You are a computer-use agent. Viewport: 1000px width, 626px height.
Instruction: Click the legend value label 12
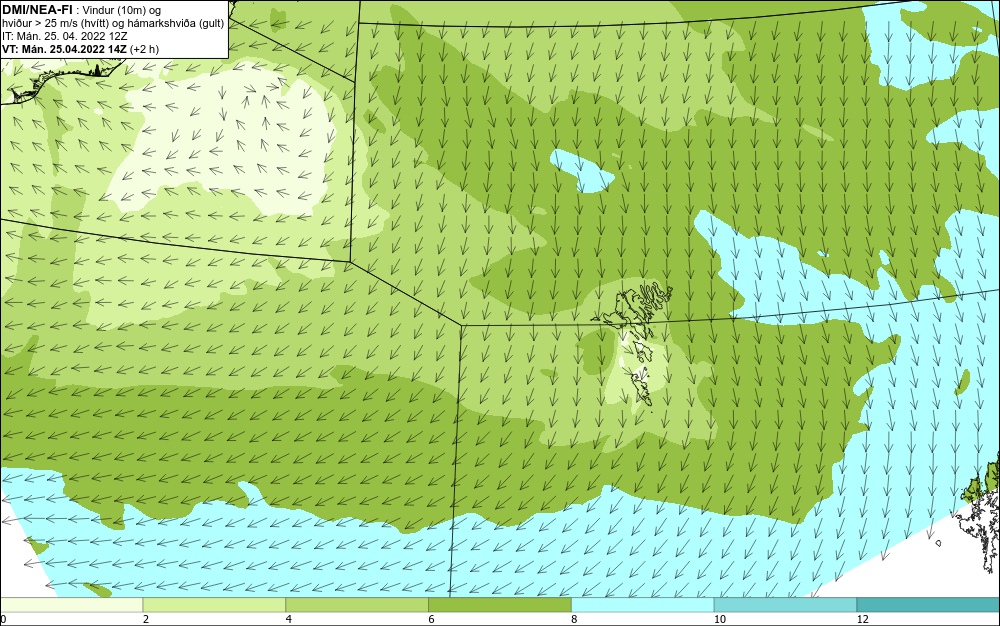(863, 619)
